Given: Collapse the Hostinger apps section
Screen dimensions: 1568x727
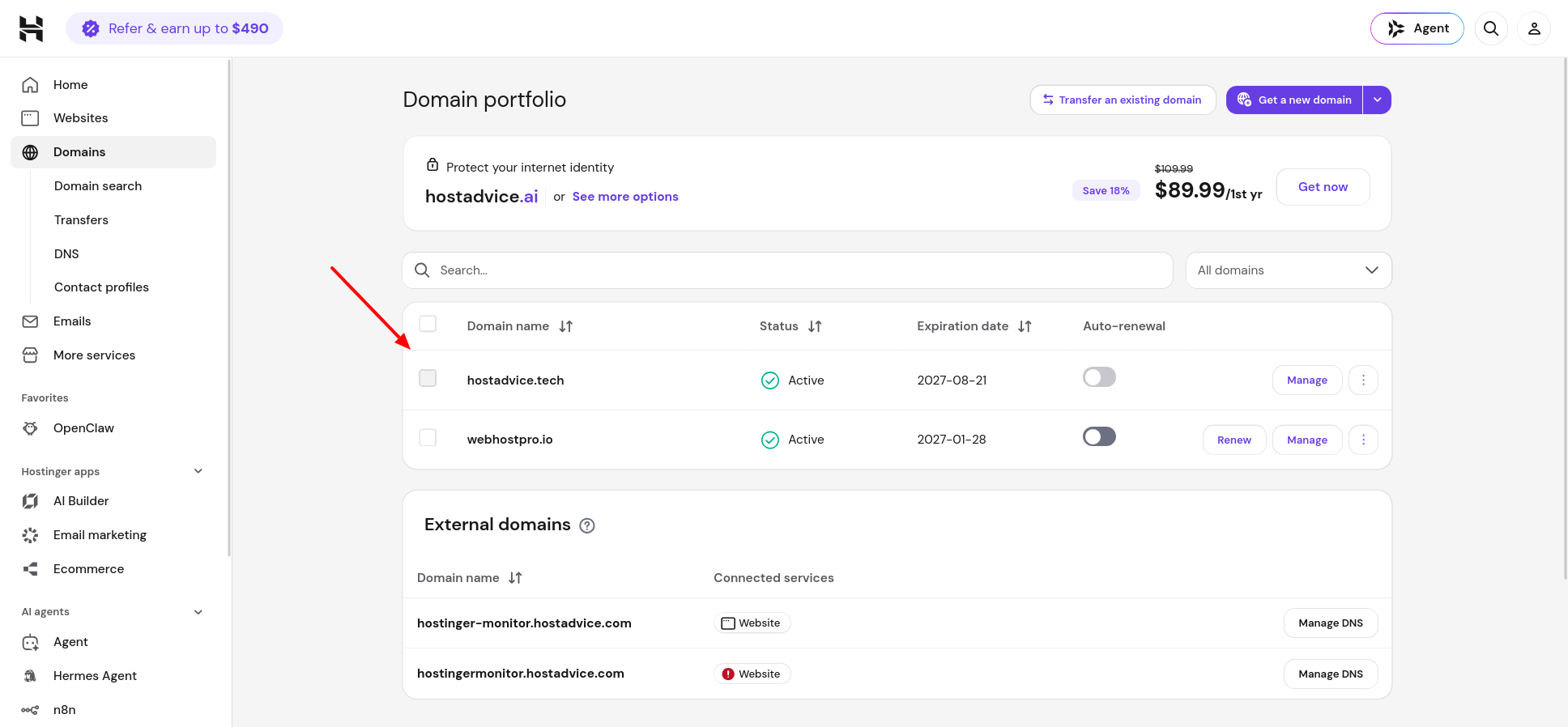Looking at the screenshot, I should pyautogui.click(x=198, y=471).
